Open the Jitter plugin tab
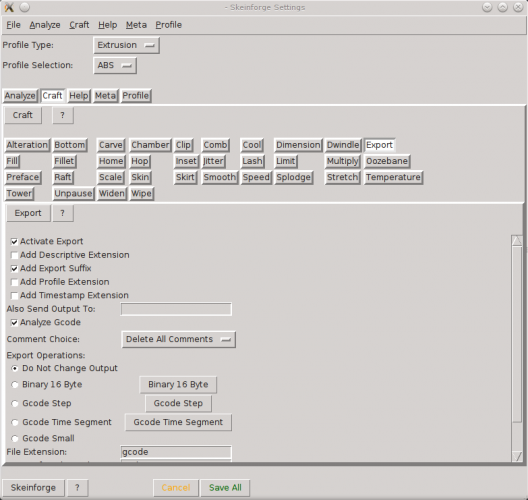Viewport: 528px width, 500px height. coord(213,161)
